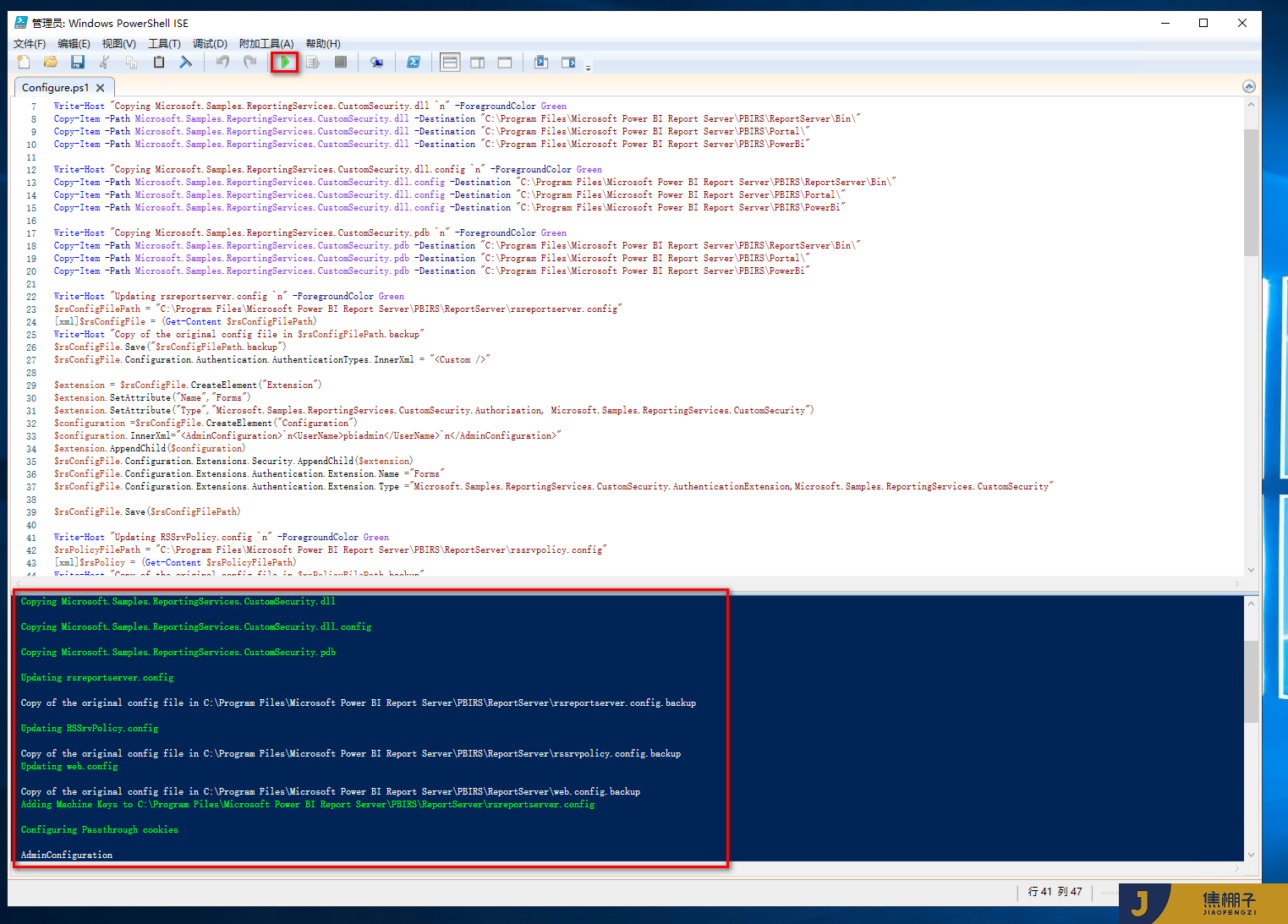Image resolution: width=1288 pixels, height=924 pixels.
Task: Expand the toolbar overflow options arrow
Action: (x=588, y=66)
